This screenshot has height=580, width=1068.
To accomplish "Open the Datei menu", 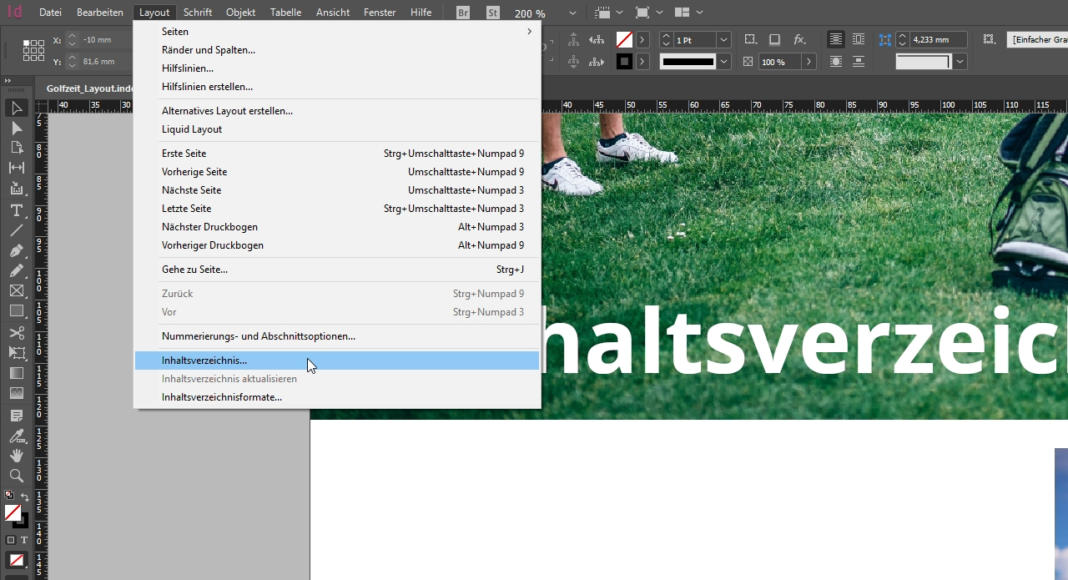I will [50, 12].
